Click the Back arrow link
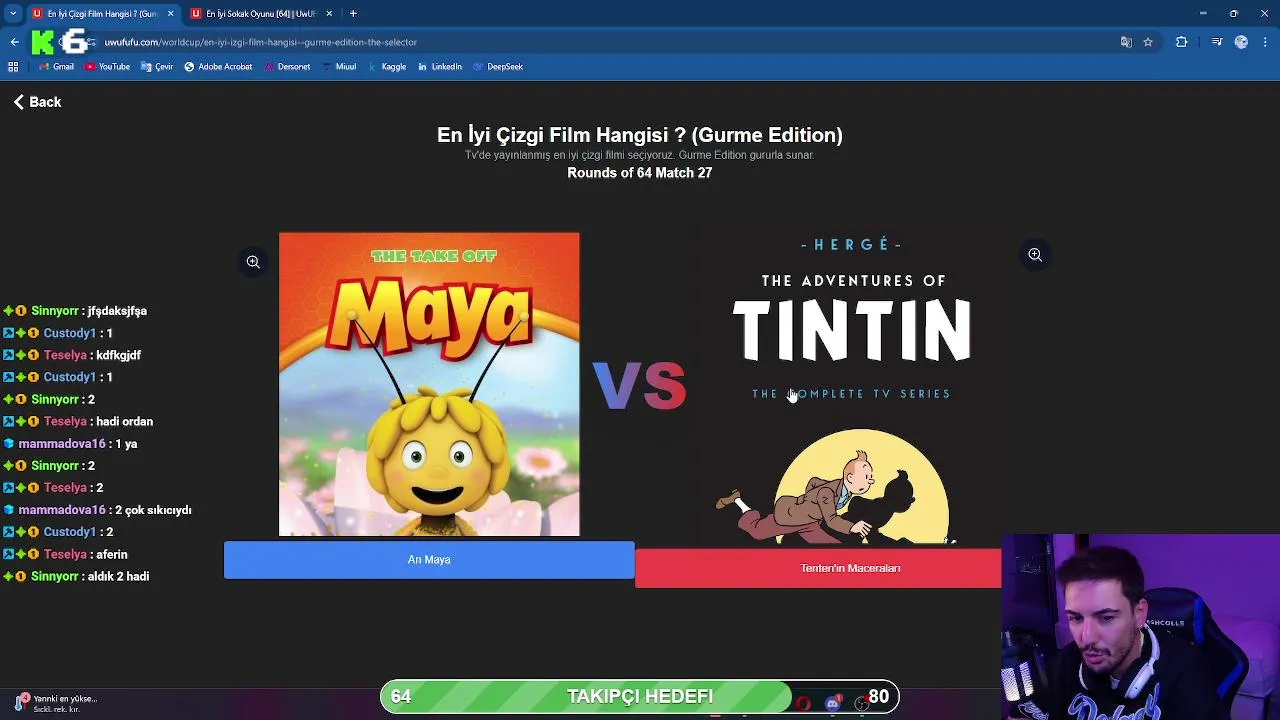 37,102
